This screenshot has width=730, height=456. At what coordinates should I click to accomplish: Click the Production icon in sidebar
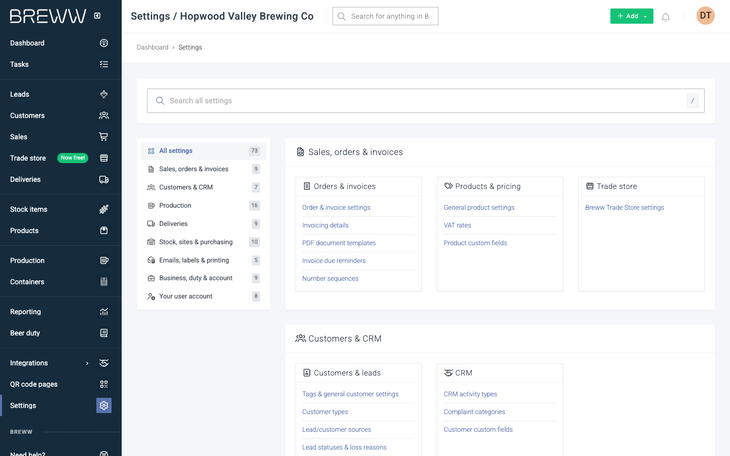(x=104, y=260)
